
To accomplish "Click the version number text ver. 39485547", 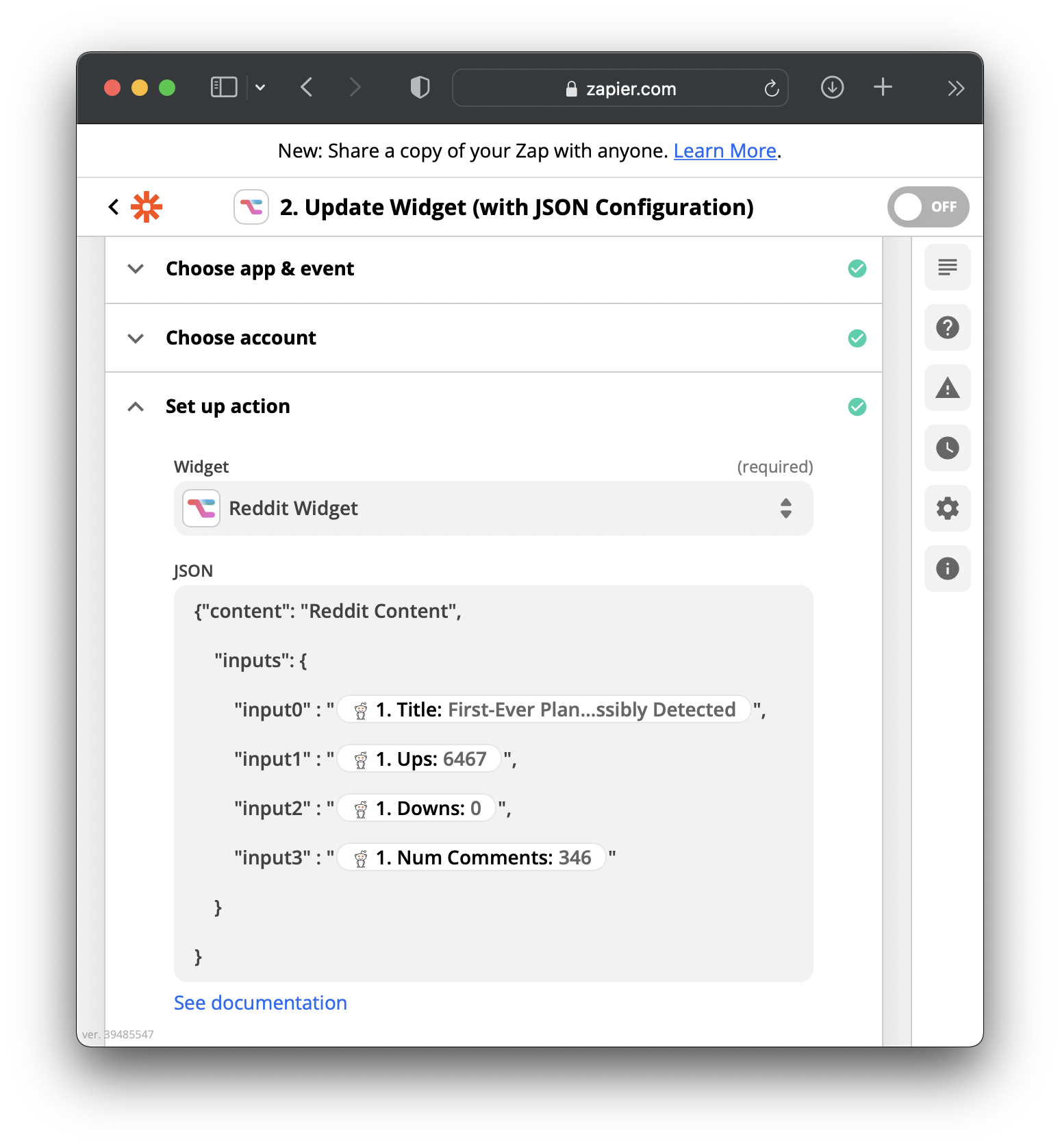I will pyautogui.click(x=118, y=1034).
